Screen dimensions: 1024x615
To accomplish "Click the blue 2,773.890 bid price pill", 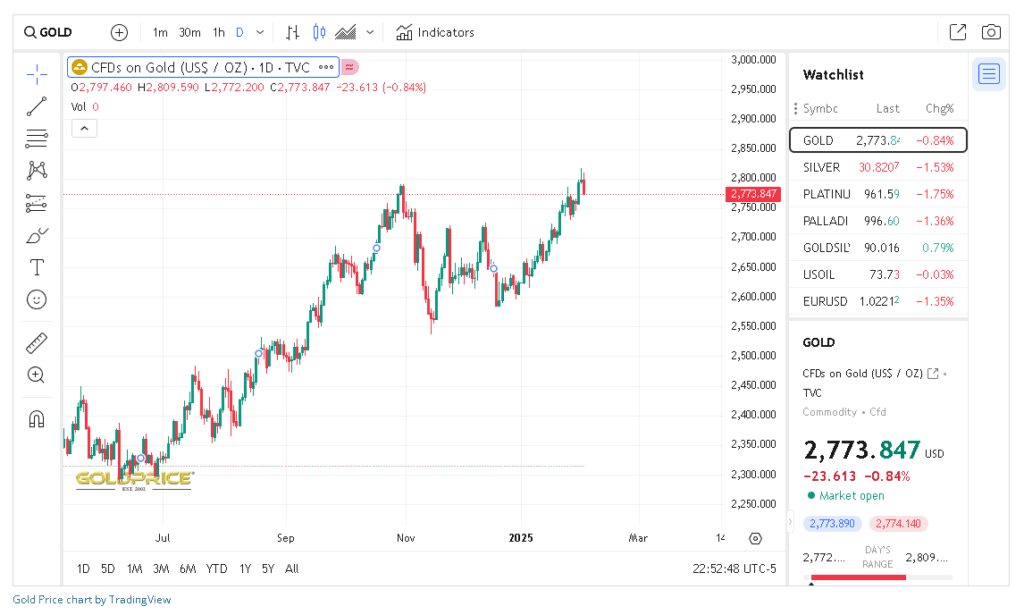I will tap(832, 524).
